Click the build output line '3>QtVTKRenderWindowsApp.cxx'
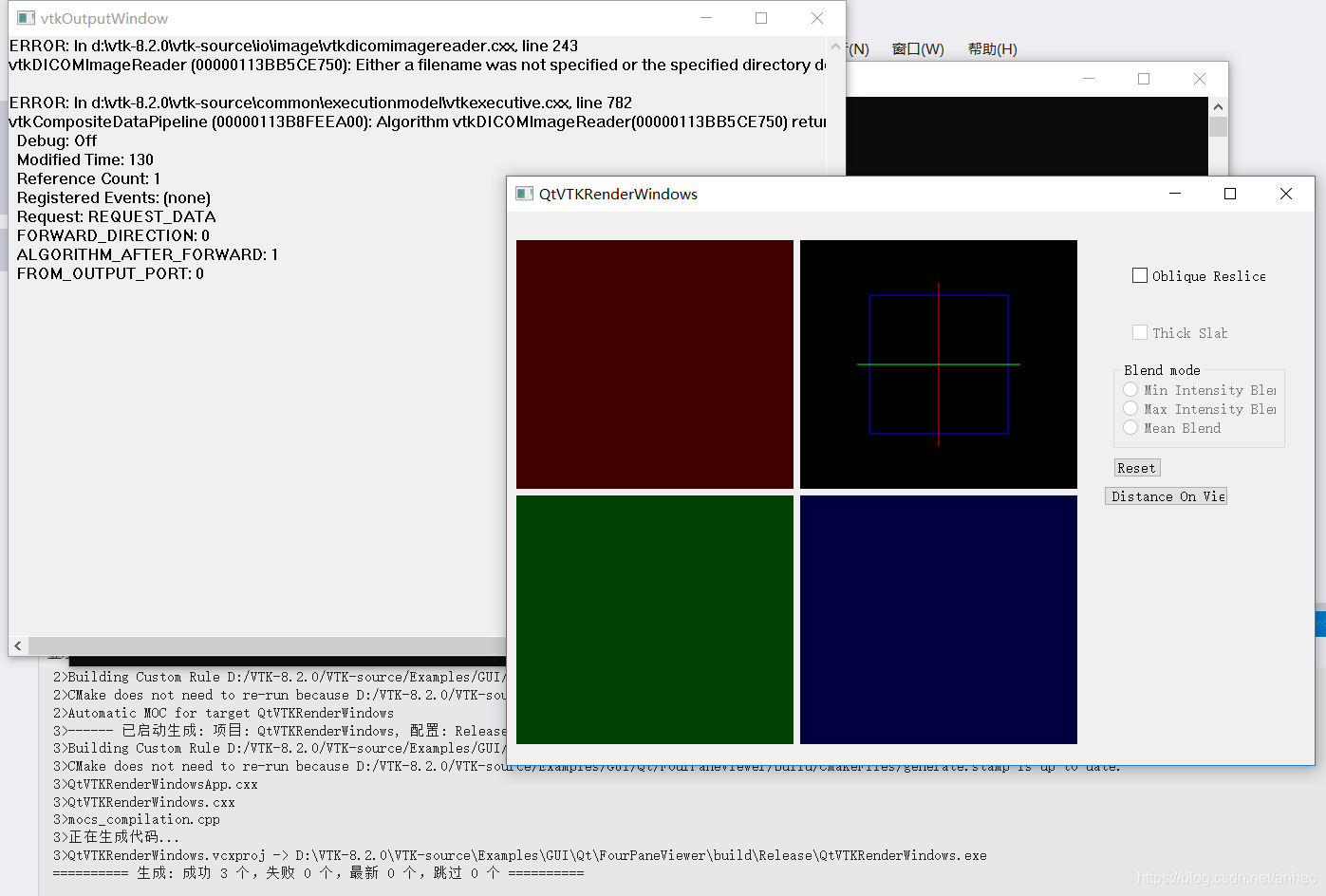1326x896 pixels. coord(156,784)
